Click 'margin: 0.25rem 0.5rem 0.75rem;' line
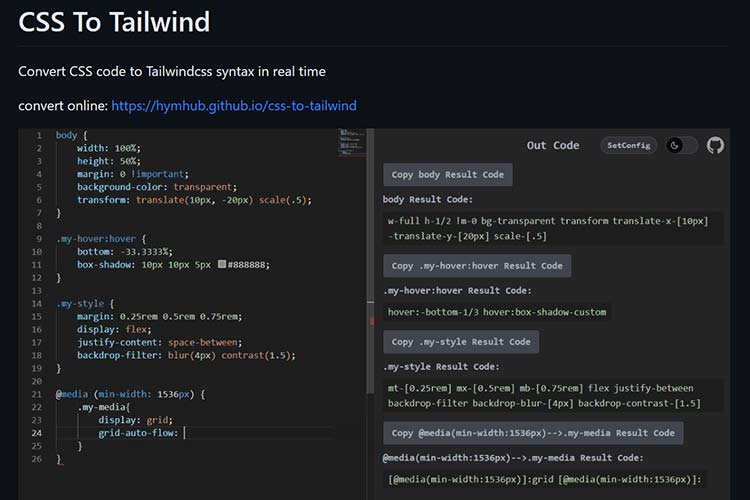The width and height of the screenshot is (750, 500). tap(160, 317)
